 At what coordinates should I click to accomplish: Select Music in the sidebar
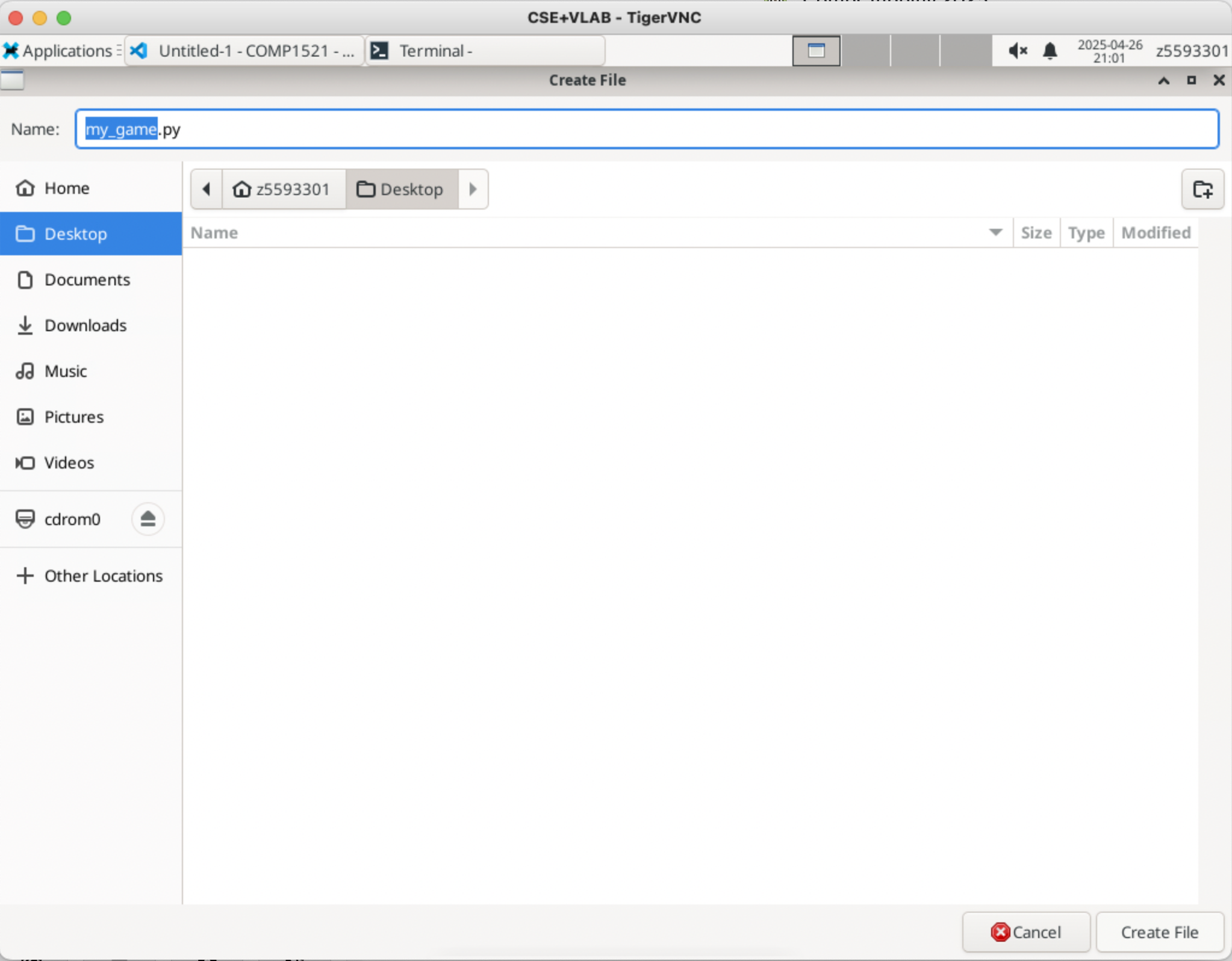tap(65, 371)
